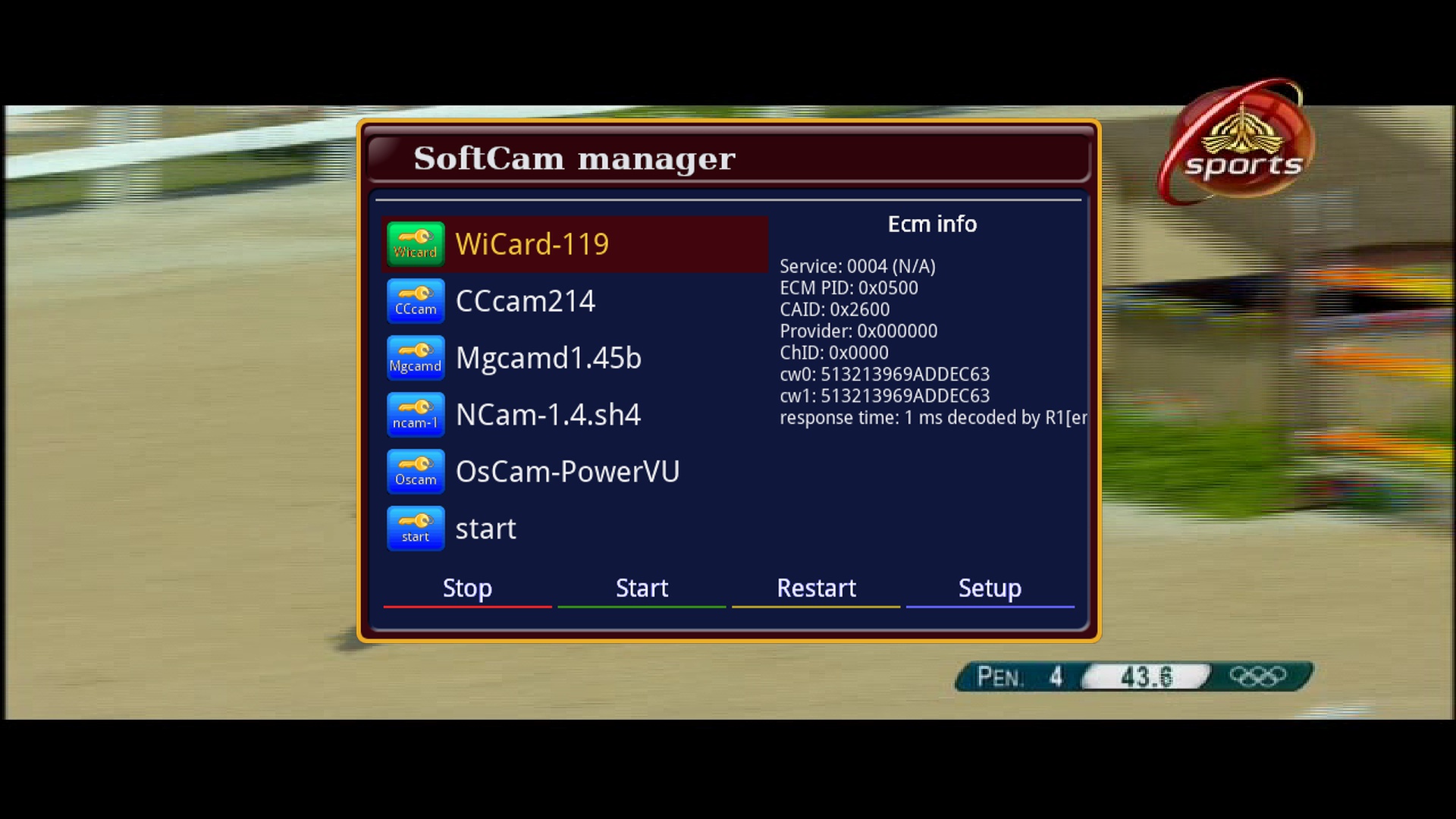This screenshot has height=819, width=1456.
Task: Hit the yellow Restart button
Action: (x=816, y=589)
